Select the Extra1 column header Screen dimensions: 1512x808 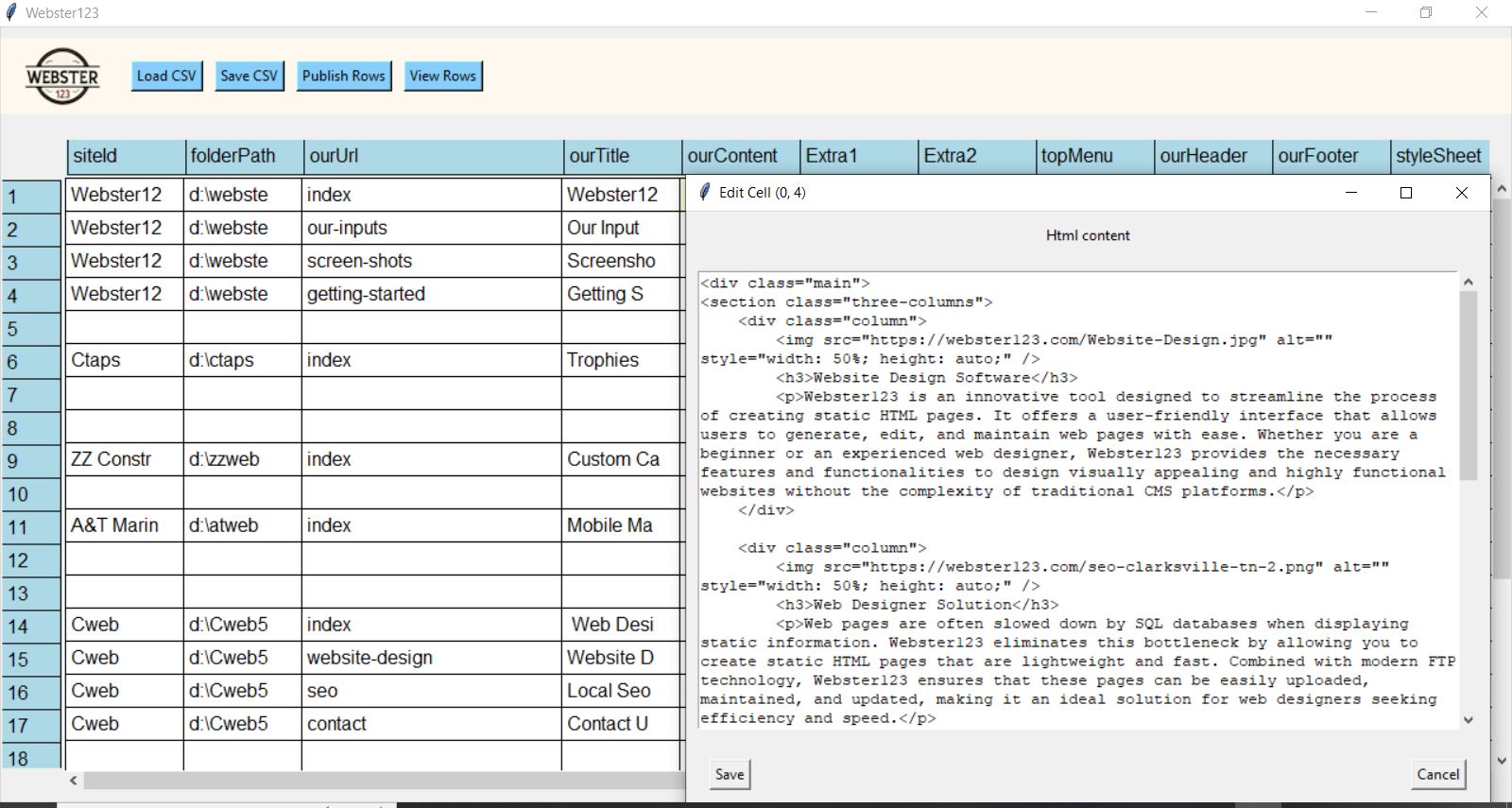(x=859, y=157)
